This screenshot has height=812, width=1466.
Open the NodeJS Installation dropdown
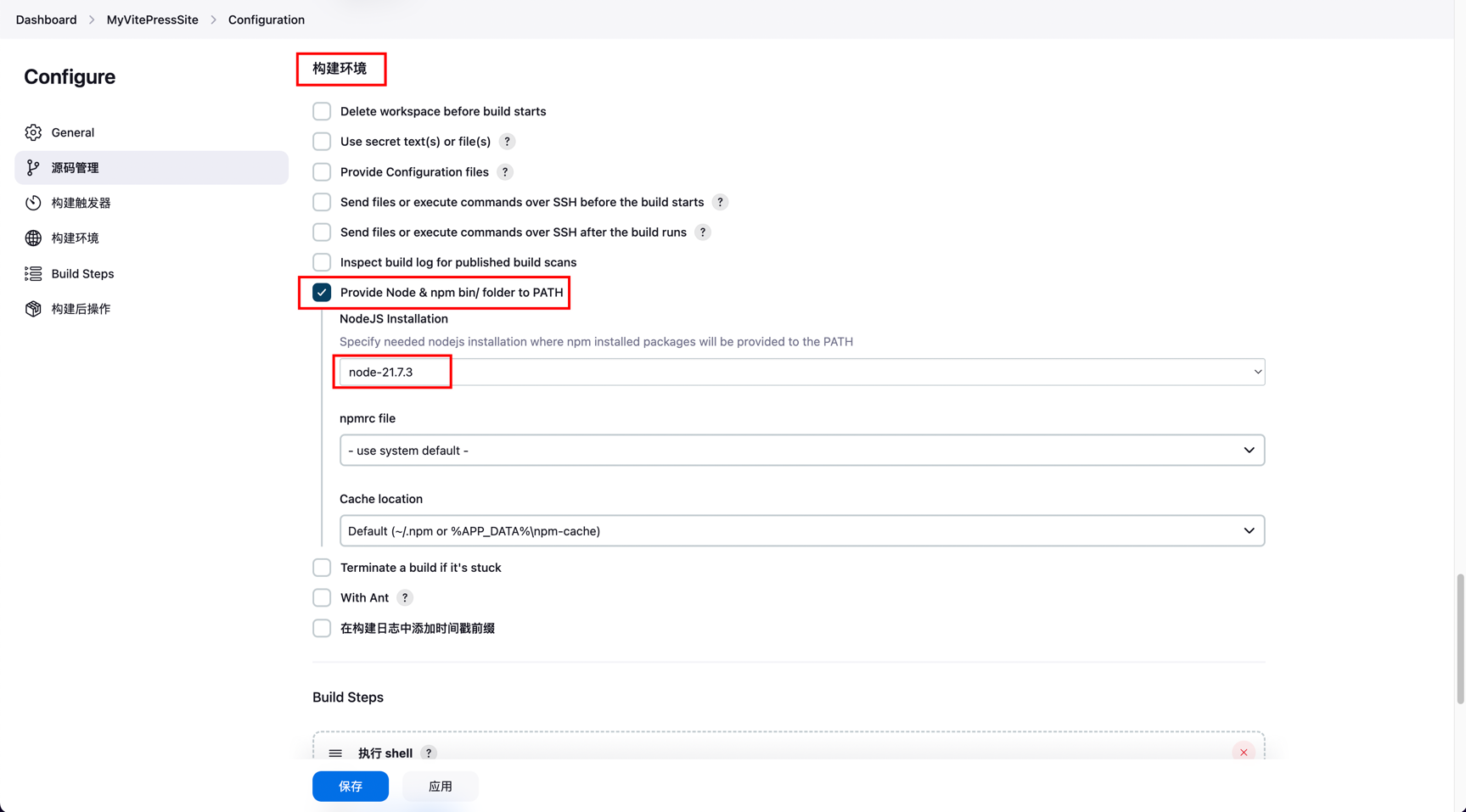(801, 372)
